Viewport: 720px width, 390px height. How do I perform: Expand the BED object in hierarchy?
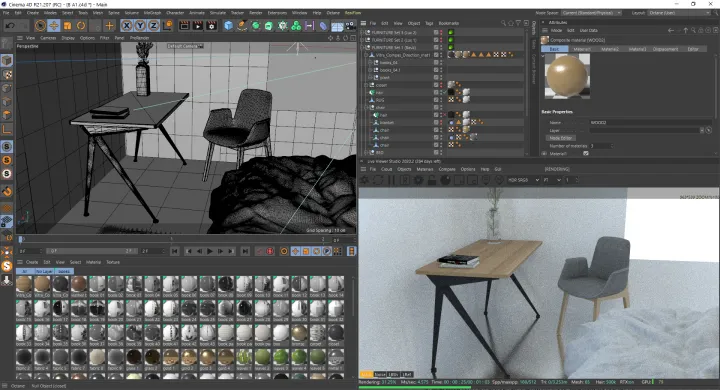pos(366,152)
